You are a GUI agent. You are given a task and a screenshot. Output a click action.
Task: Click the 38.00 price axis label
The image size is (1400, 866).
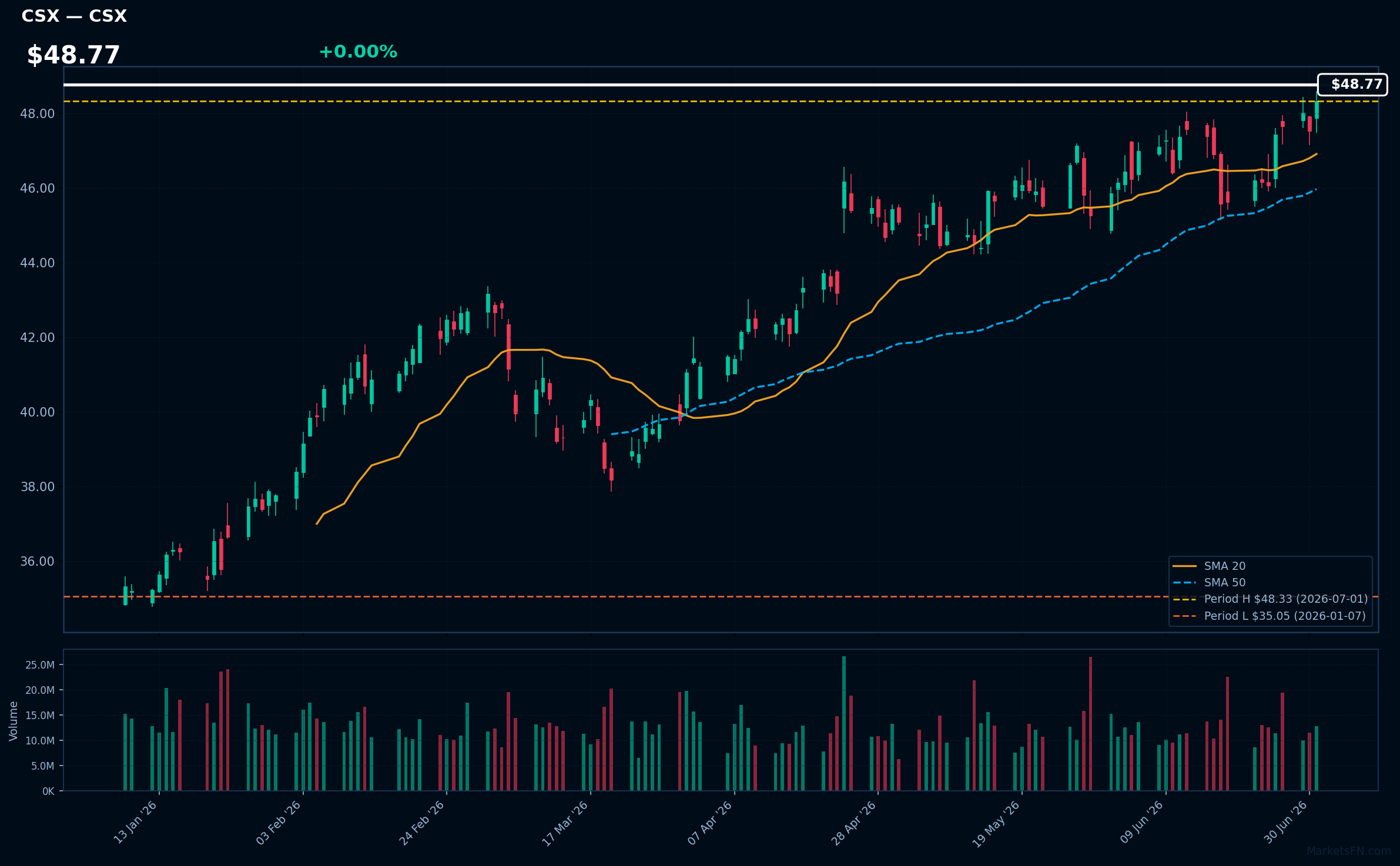click(37, 486)
